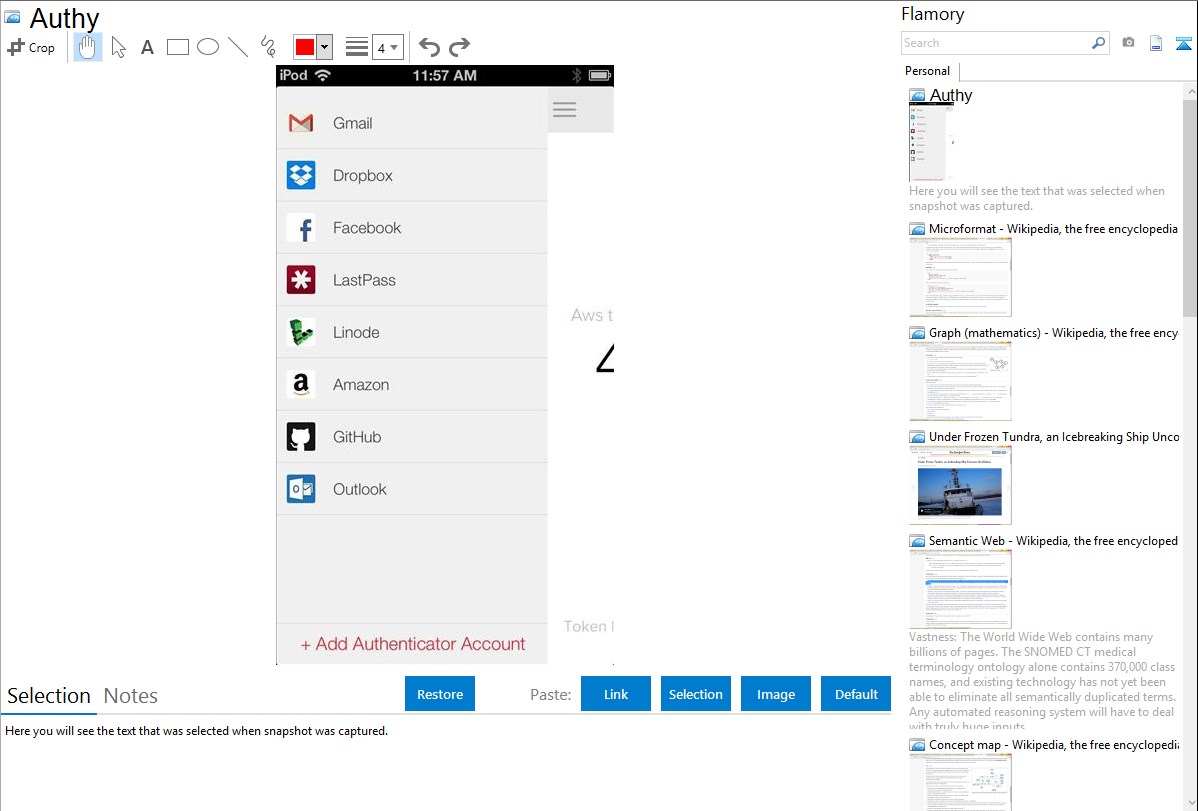Click the Microformat - Wikipedia title

[x=1053, y=229]
